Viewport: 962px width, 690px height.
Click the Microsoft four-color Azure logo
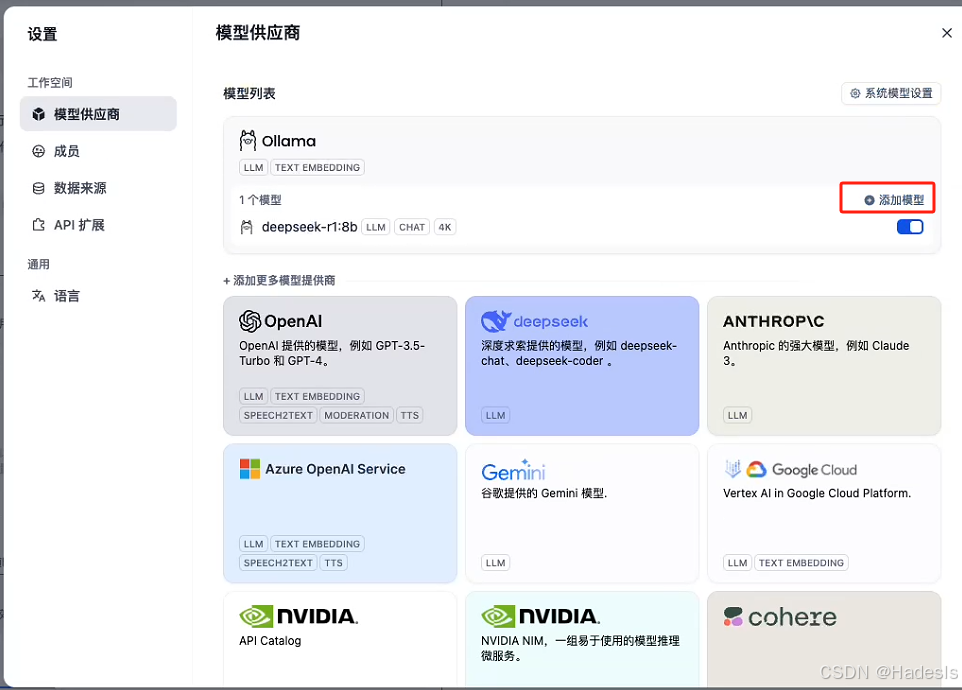click(250, 469)
